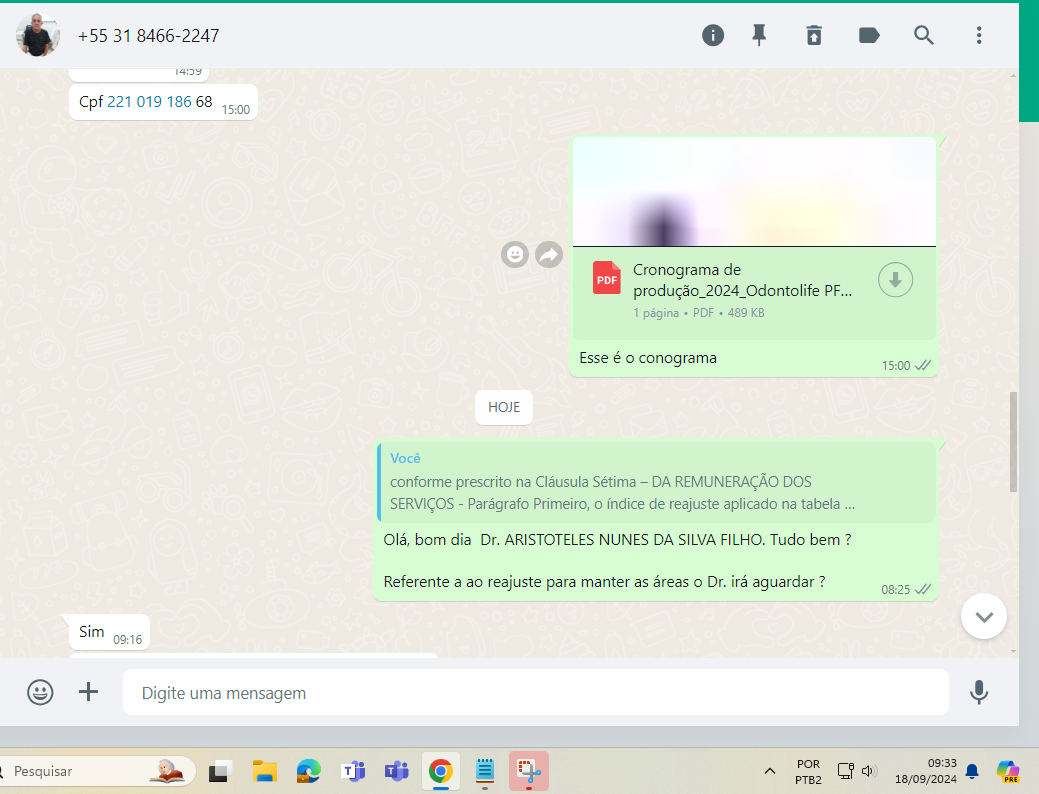Click the CPF number link 221 019 186
The width and height of the screenshot is (1039, 794).
point(150,101)
